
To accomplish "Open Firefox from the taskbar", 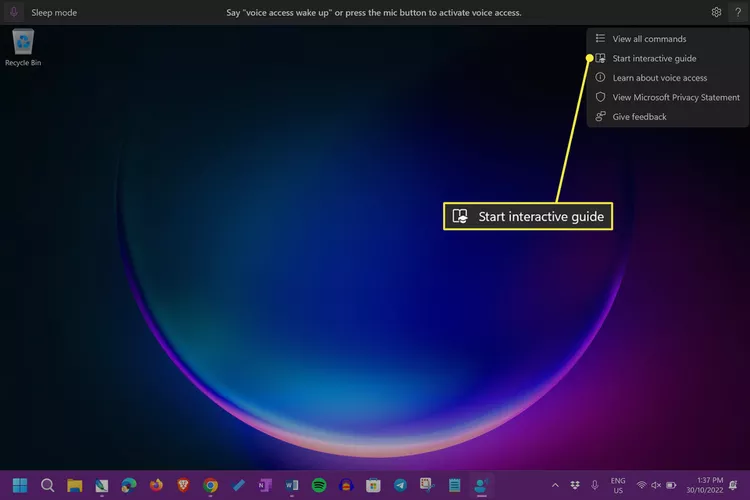I will 156,485.
